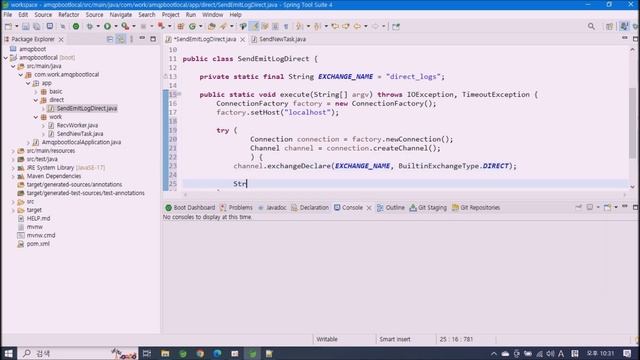Click the Writable status bar entry

[x=327, y=339]
